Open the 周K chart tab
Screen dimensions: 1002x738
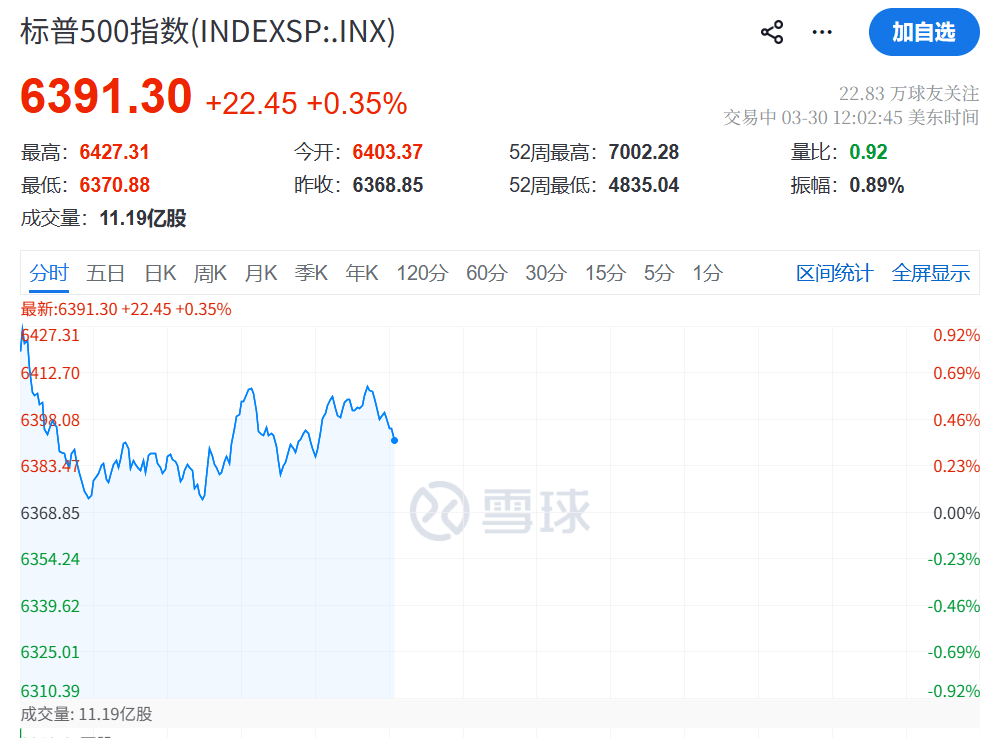coord(210,273)
